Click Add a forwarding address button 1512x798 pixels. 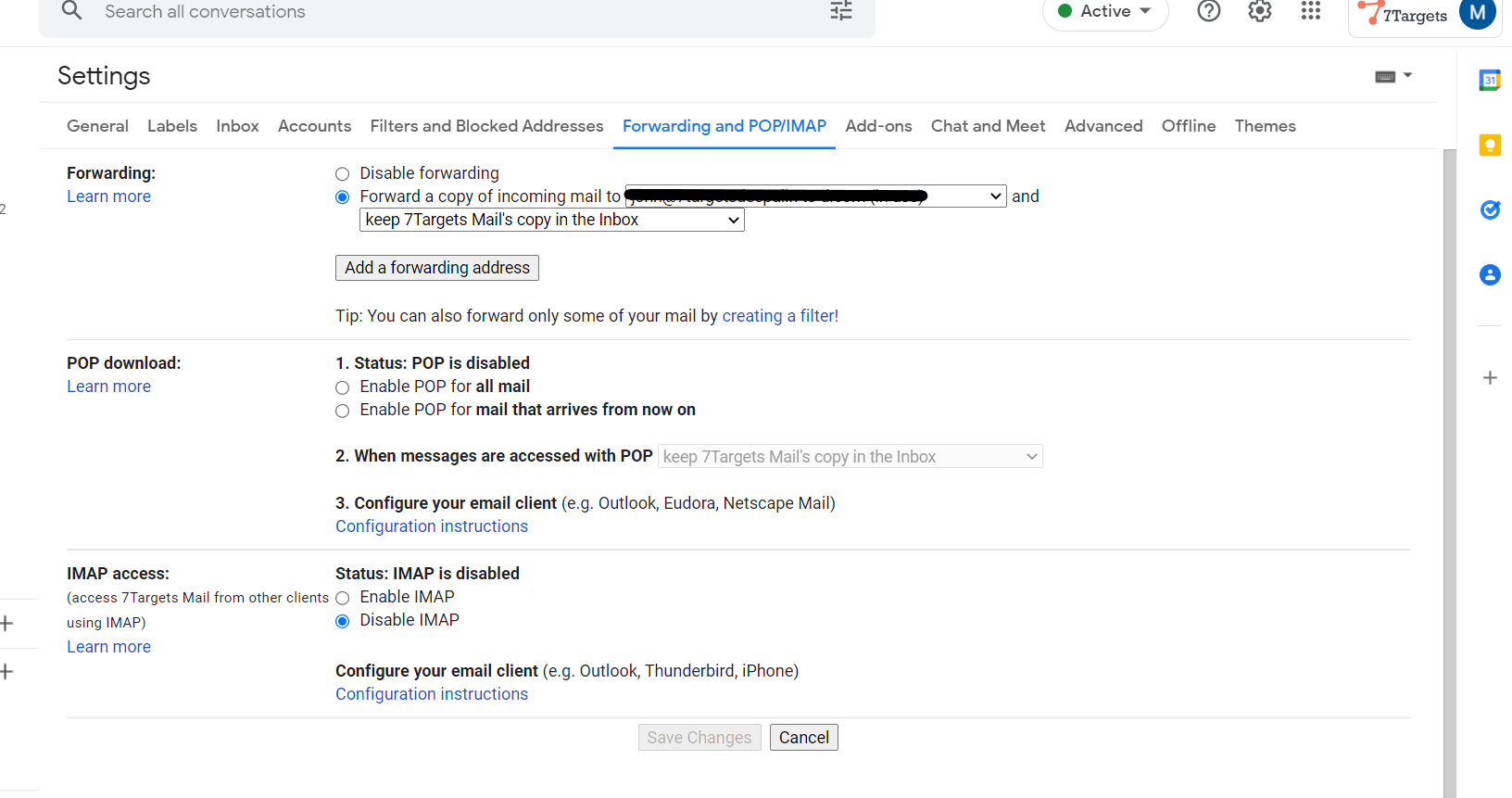pos(436,268)
